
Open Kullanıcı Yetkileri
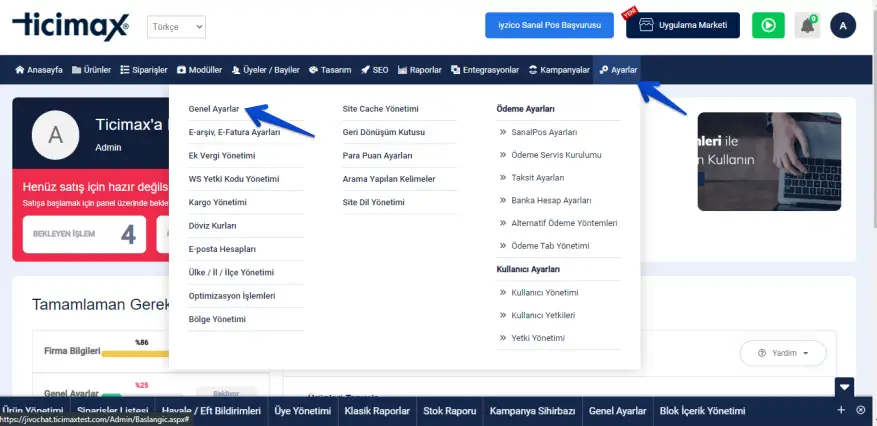[543, 315]
